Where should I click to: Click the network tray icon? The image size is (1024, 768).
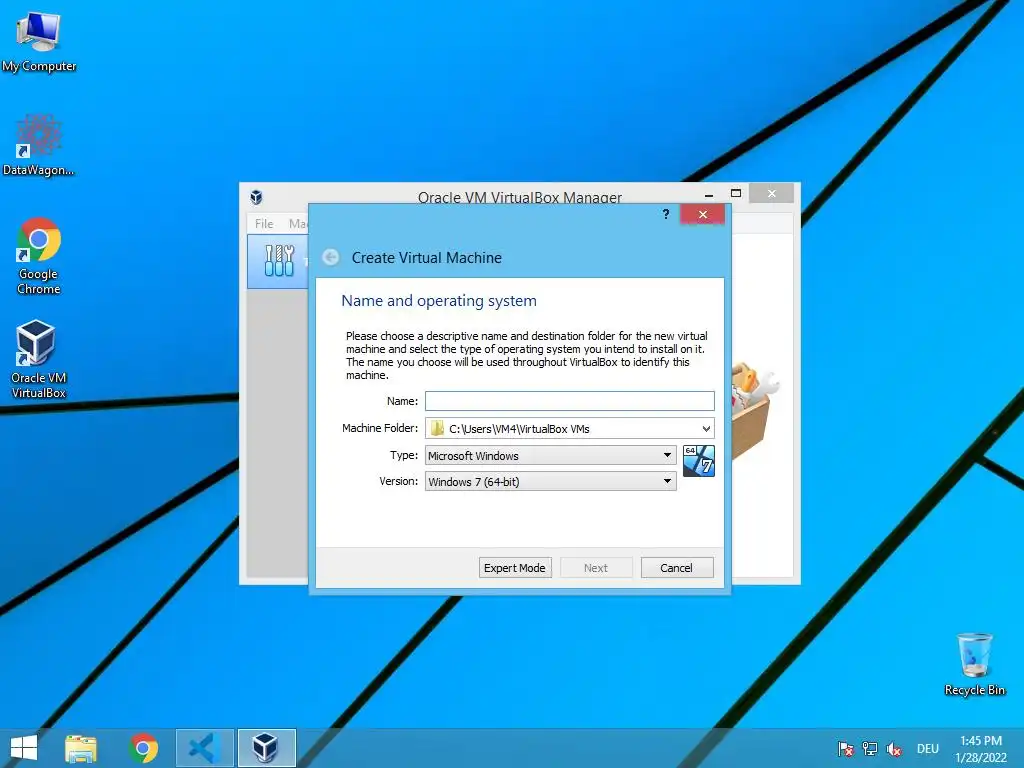click(870, 749)
